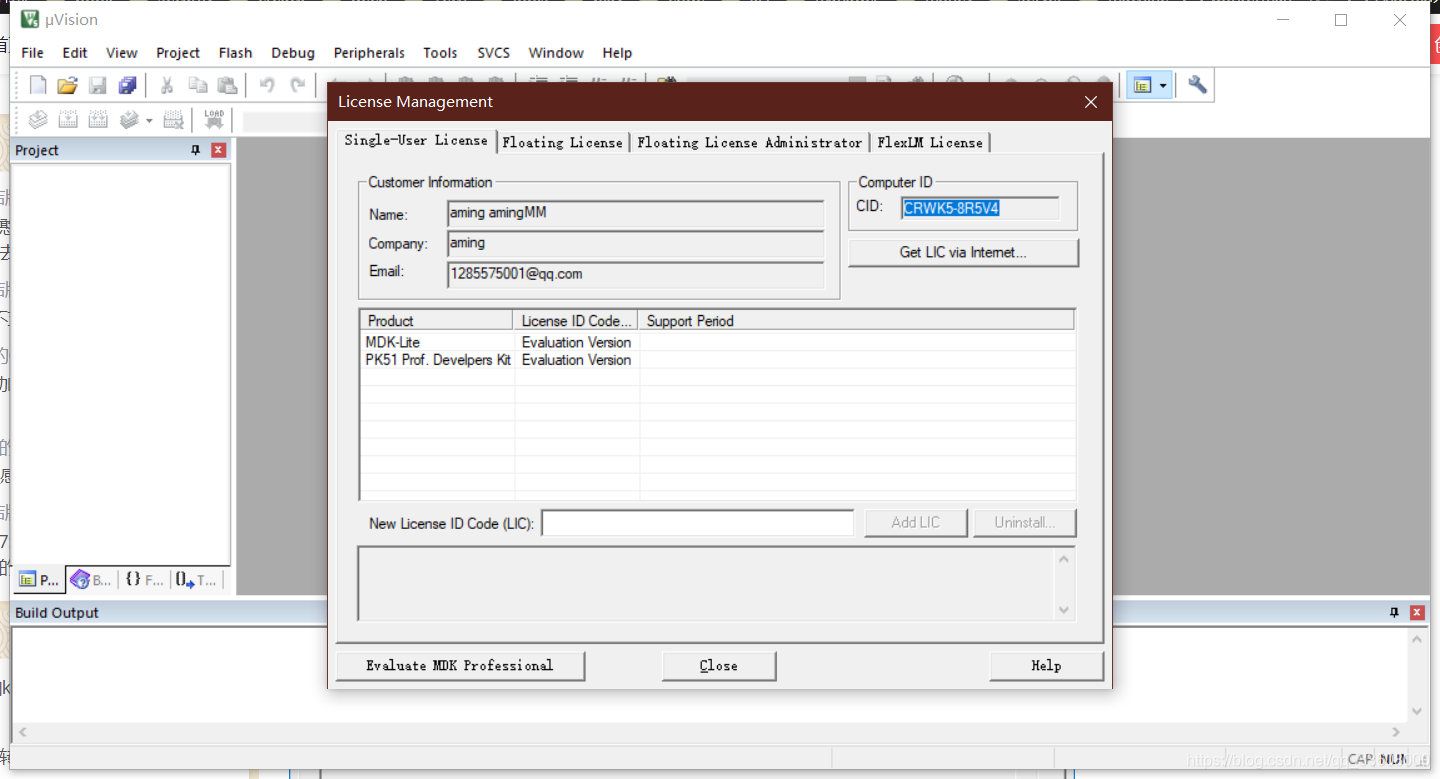The height and width of the screenshot is (779, 1440).
Task: Open the Help menu
Action: pos(617,53)
